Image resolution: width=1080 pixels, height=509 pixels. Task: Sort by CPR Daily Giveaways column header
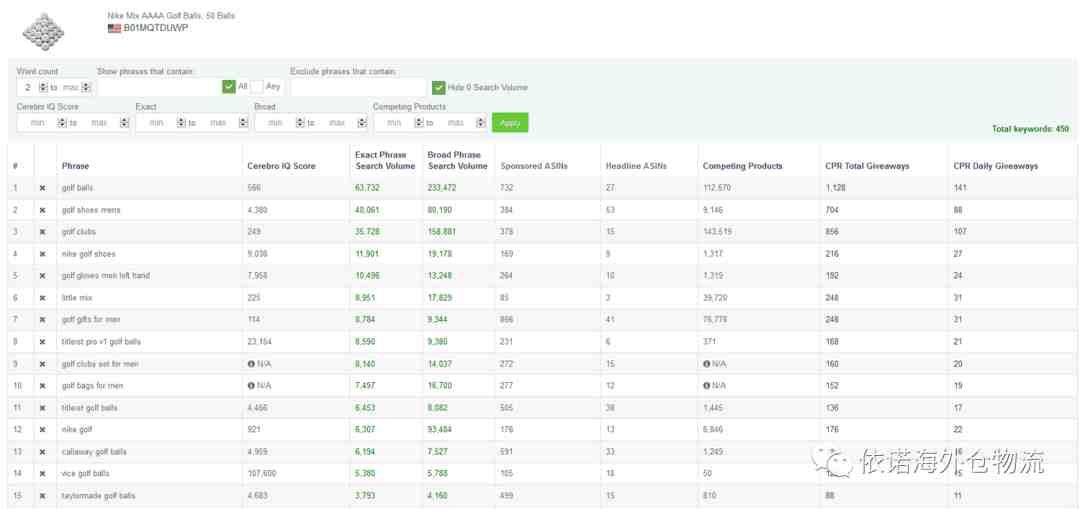tap(995, 166)
